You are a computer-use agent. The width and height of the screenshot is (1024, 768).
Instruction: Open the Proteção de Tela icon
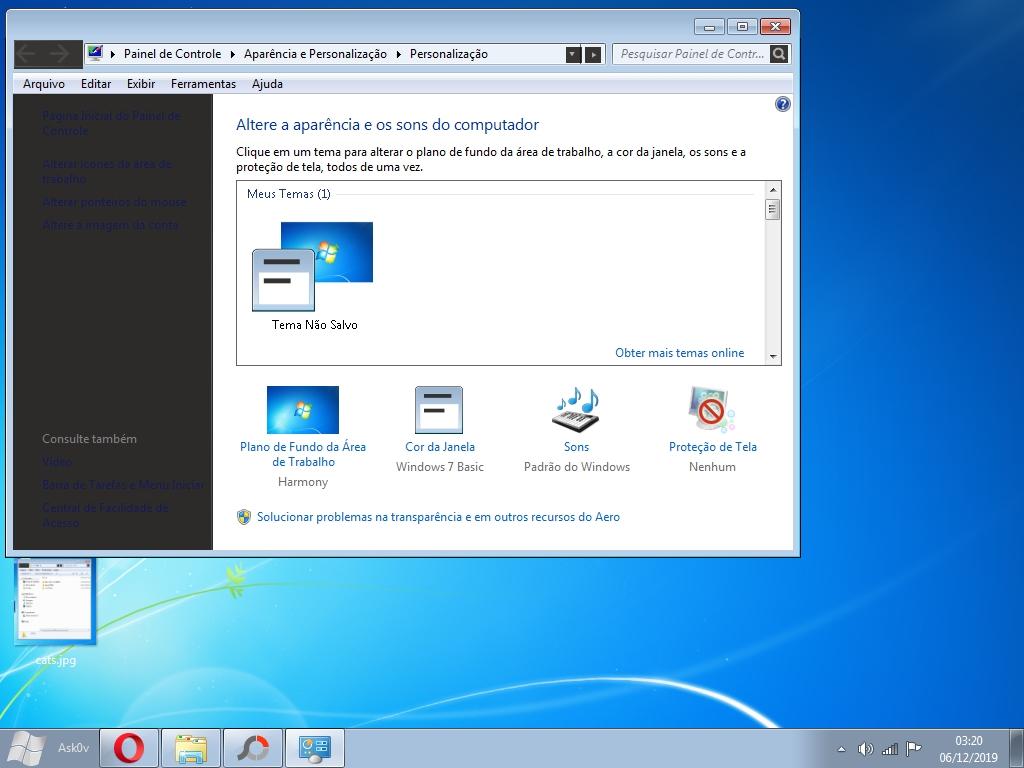(712, 409)
